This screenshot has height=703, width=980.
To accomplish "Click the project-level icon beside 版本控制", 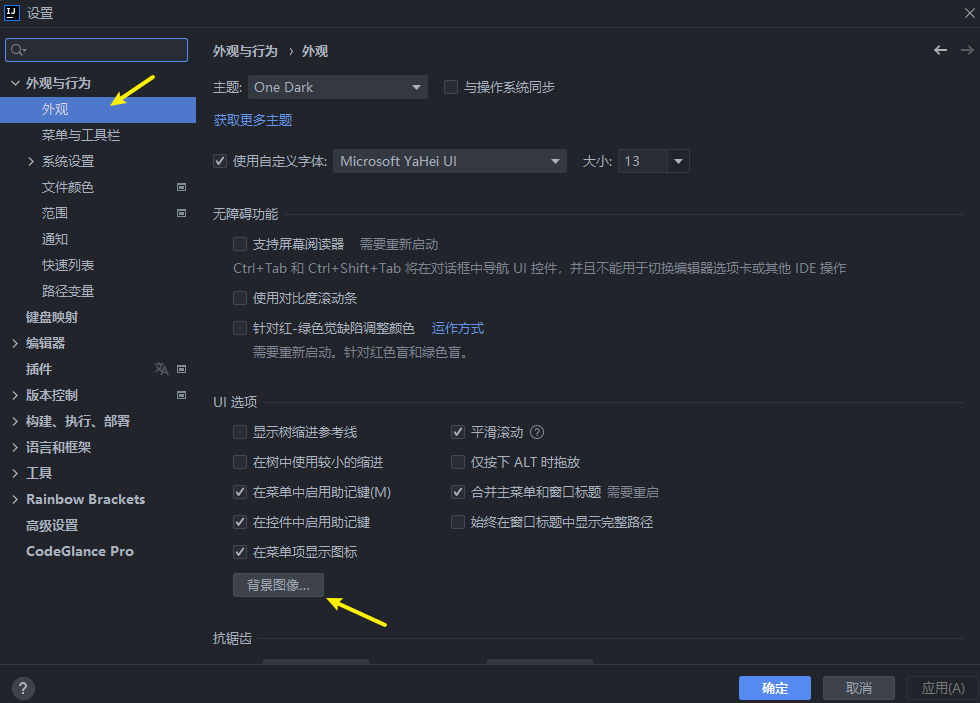I will [x=182, y=395].
